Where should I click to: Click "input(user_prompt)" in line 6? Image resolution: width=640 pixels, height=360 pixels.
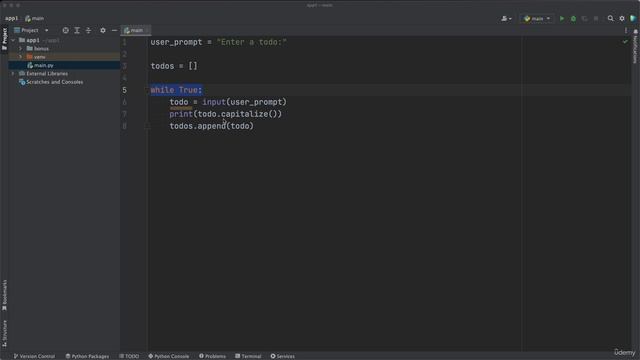[x=244, y=102]
